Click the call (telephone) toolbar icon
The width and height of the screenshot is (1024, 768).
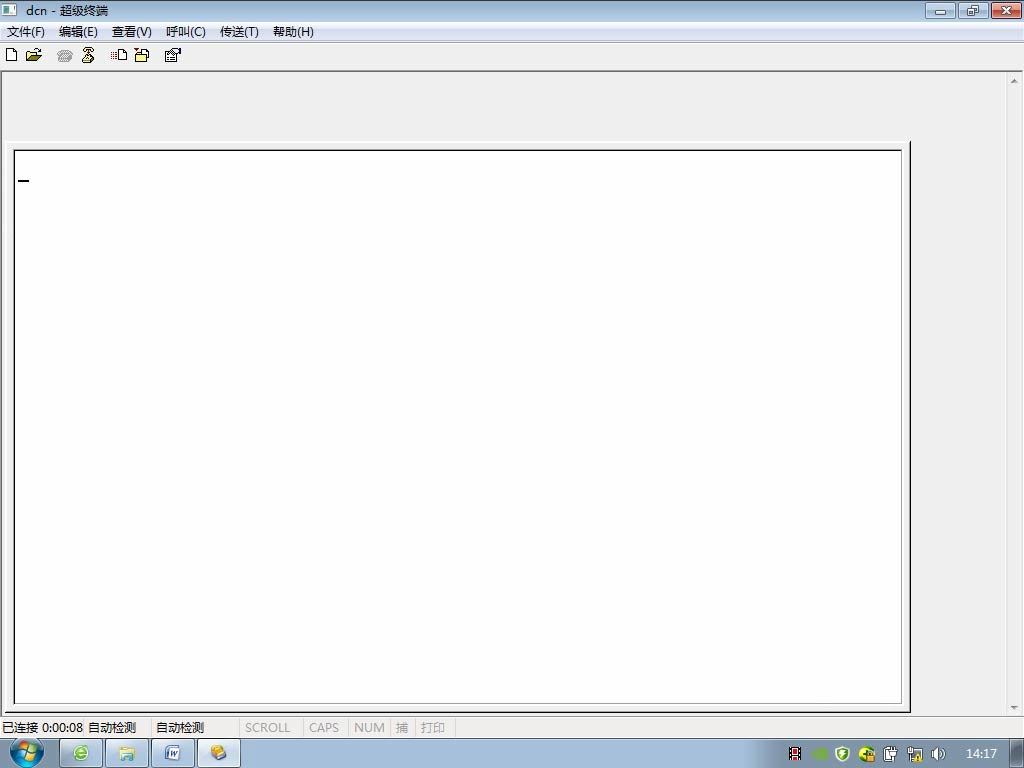click(x=65, y=56)
